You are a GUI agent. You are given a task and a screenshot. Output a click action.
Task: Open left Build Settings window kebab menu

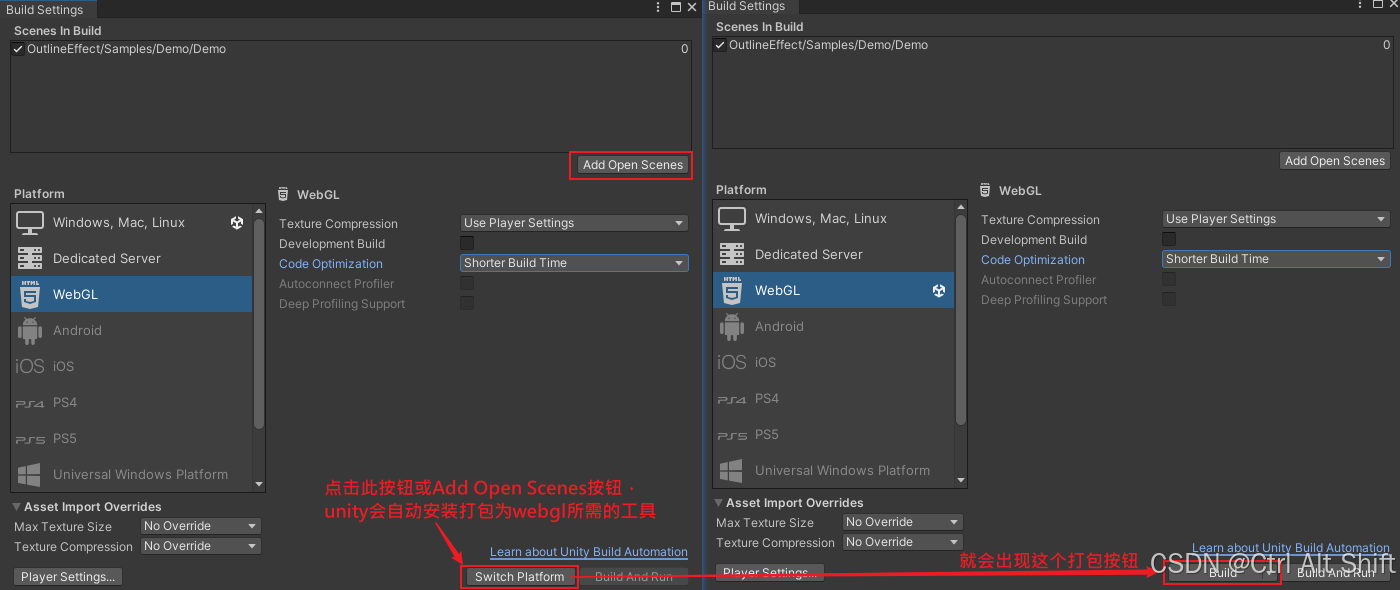(x=658, y=7)
